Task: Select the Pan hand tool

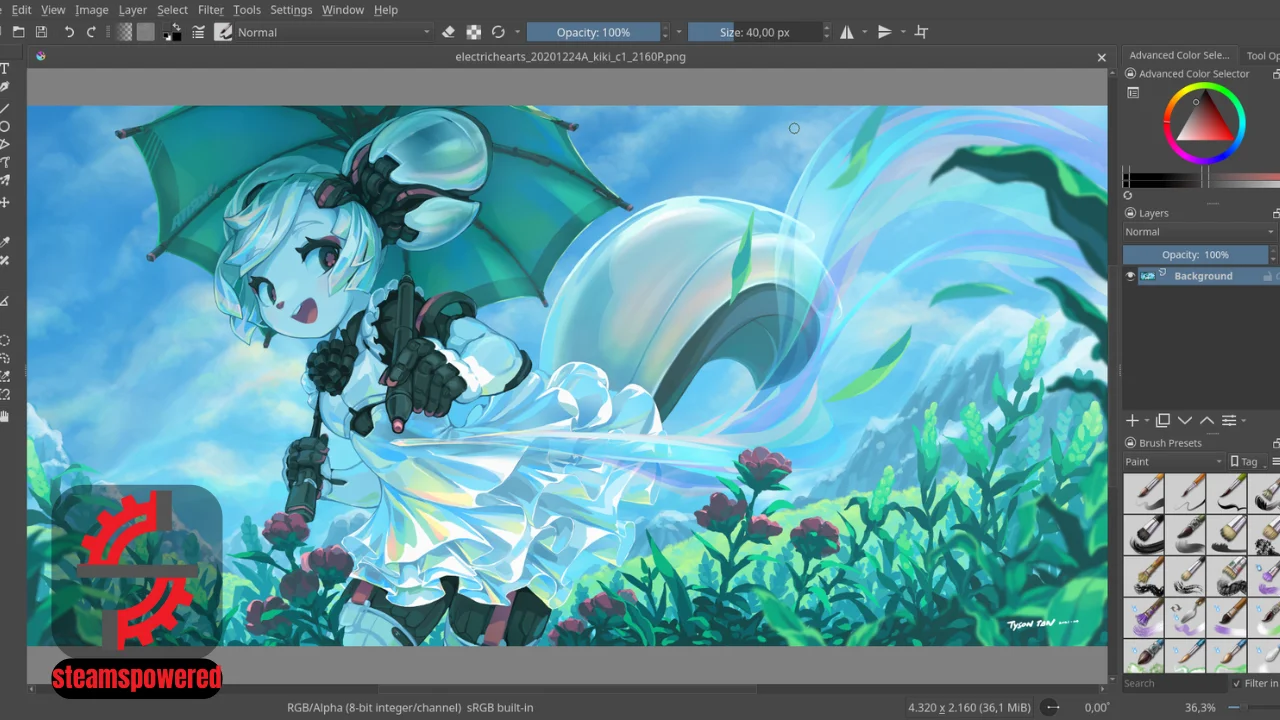Action: pyautogui.click(x=5, y=415)
